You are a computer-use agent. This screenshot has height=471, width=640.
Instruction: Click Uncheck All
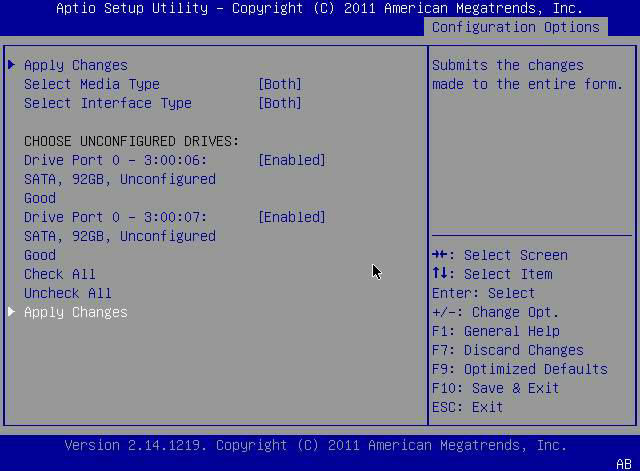(x=68, y=293)
